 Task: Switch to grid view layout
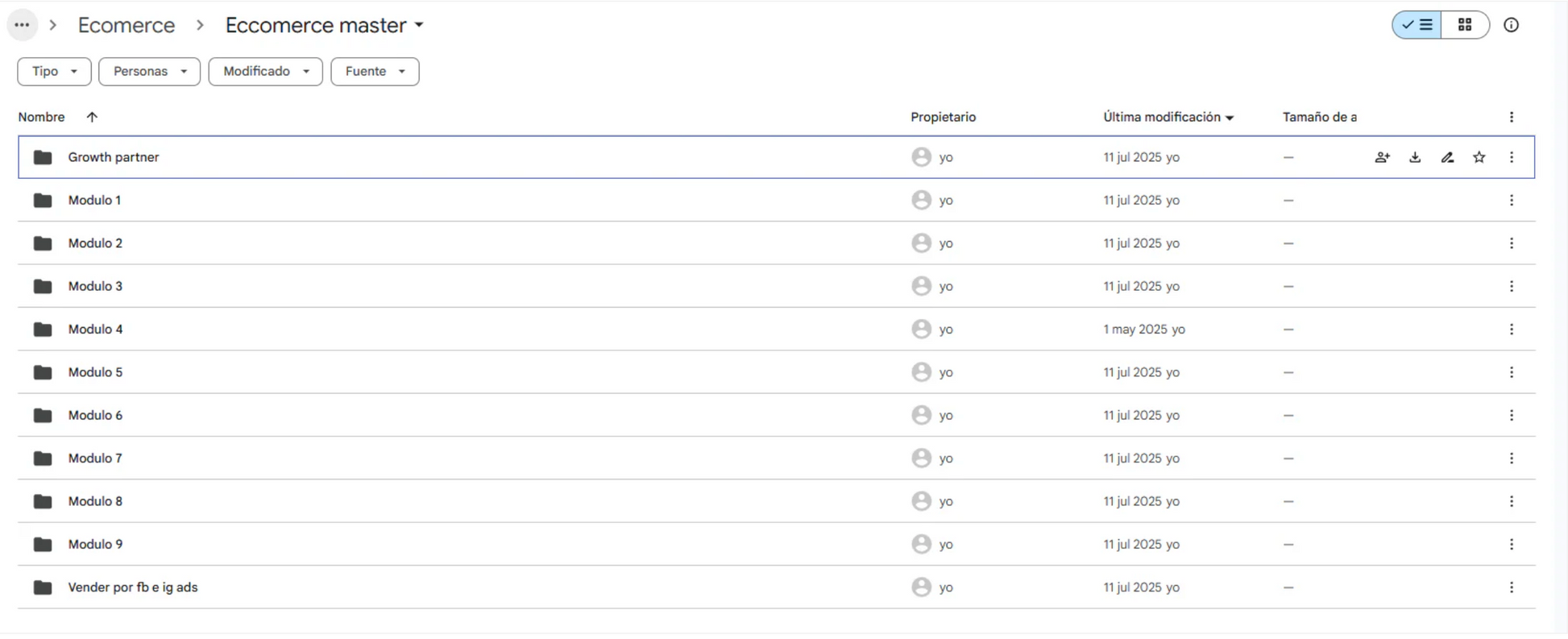coord(1465,25)
